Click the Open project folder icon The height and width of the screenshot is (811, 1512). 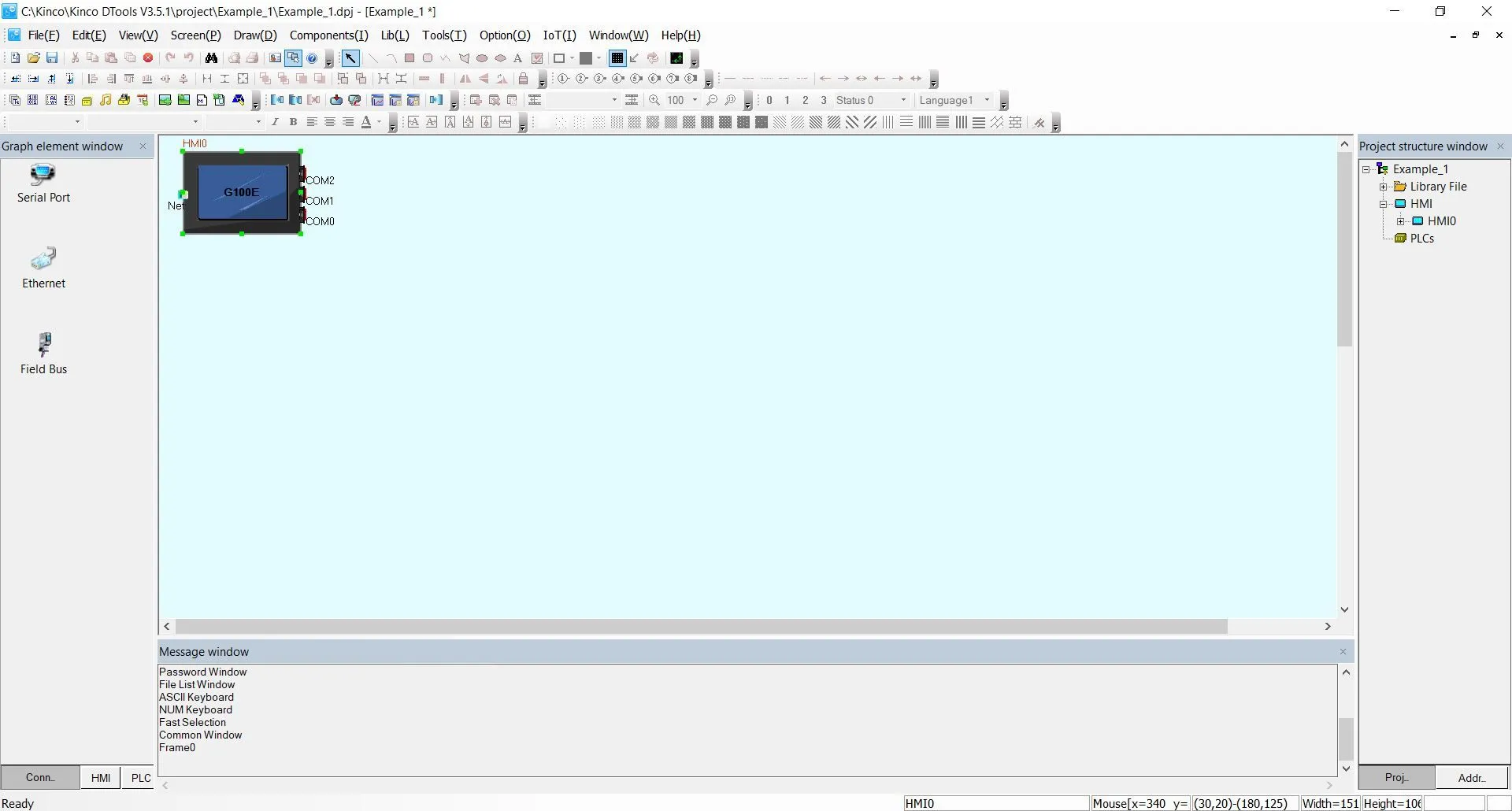34,58
